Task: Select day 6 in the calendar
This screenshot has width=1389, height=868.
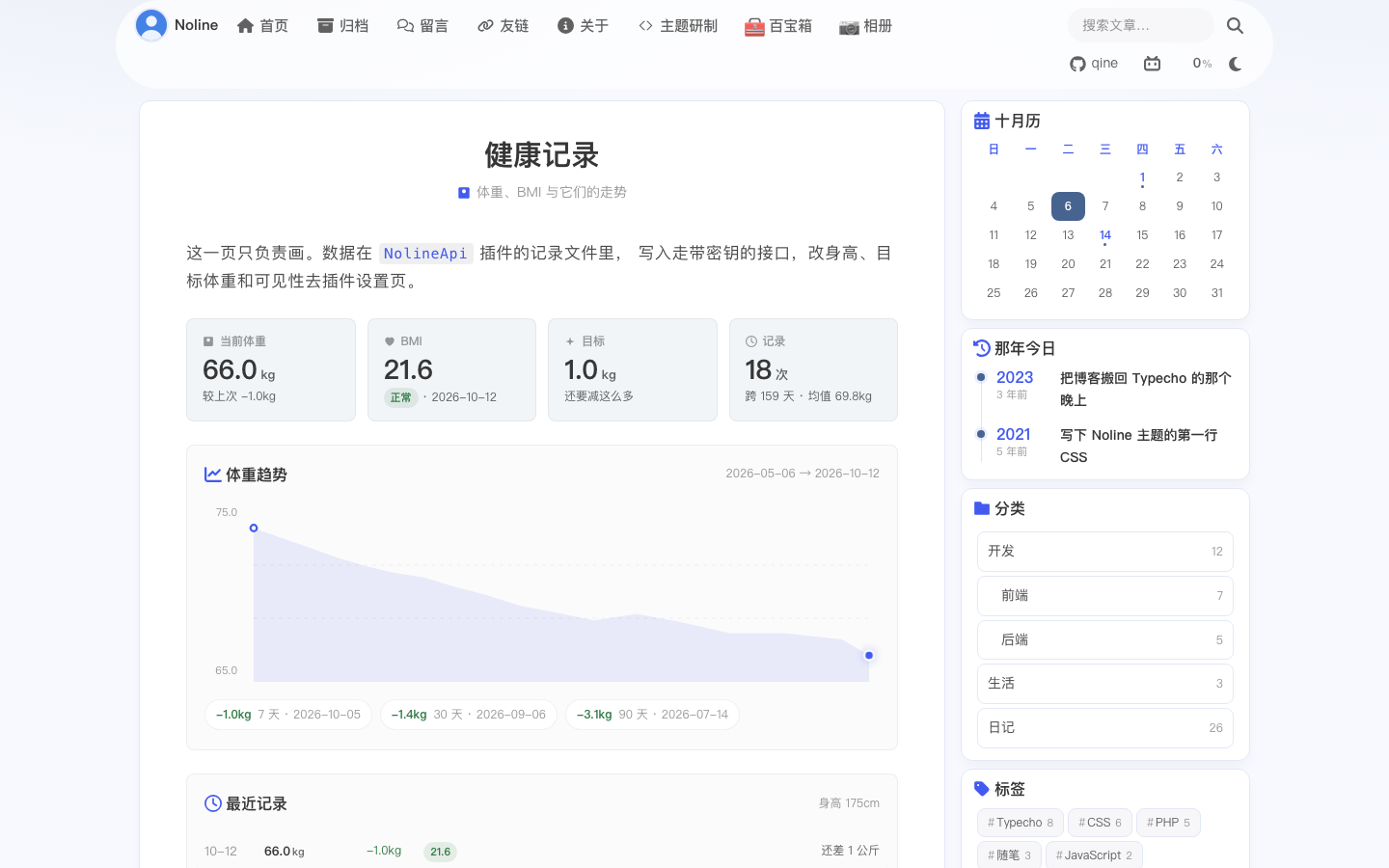Action: click(1068, 206)
